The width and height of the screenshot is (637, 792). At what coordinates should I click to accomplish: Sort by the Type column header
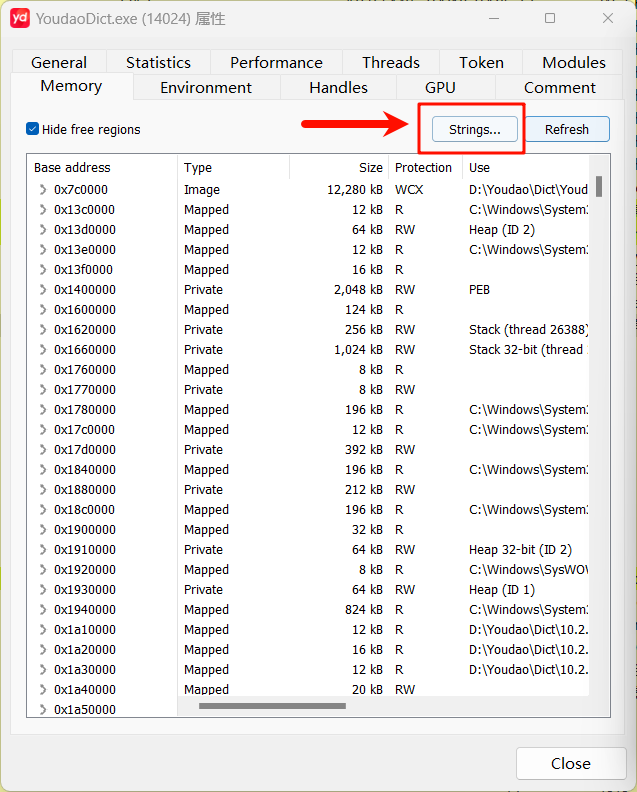coord(233,167)
